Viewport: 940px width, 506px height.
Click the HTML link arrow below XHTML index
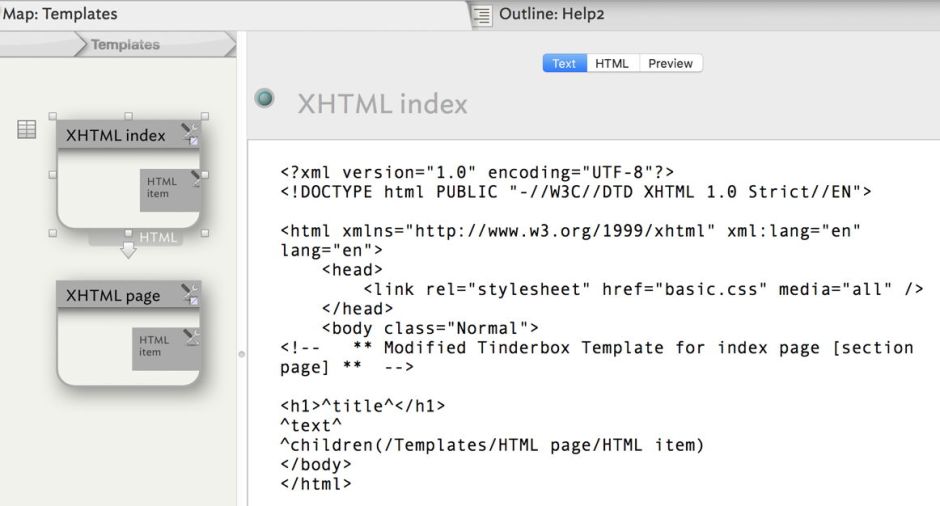coord(128,251)
